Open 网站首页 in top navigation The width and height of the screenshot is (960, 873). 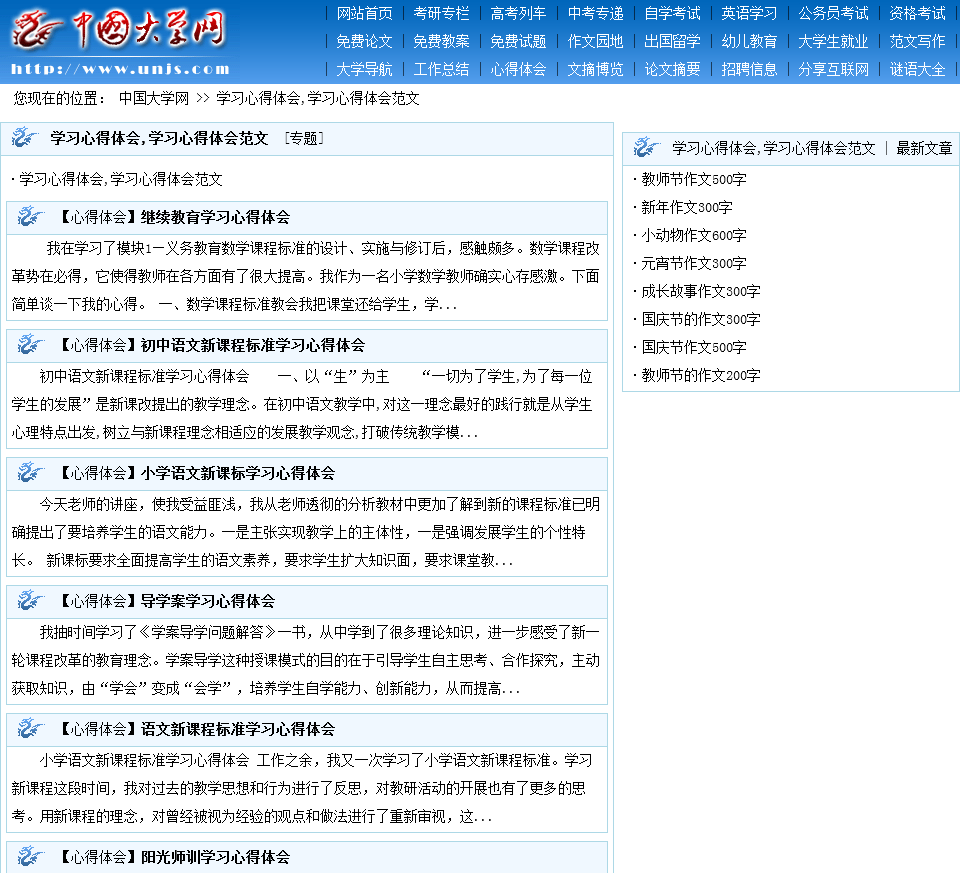click(x=364, y=13)
